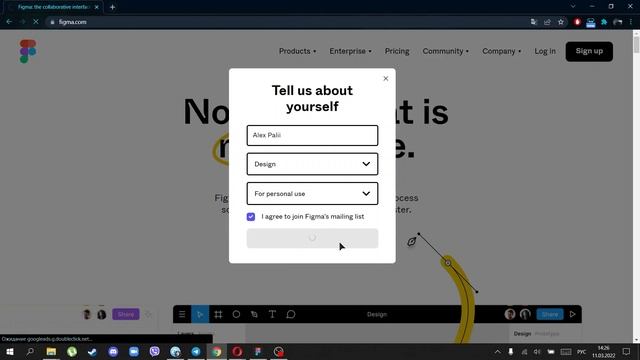Open the Design role dropdown

coord(312,164)
